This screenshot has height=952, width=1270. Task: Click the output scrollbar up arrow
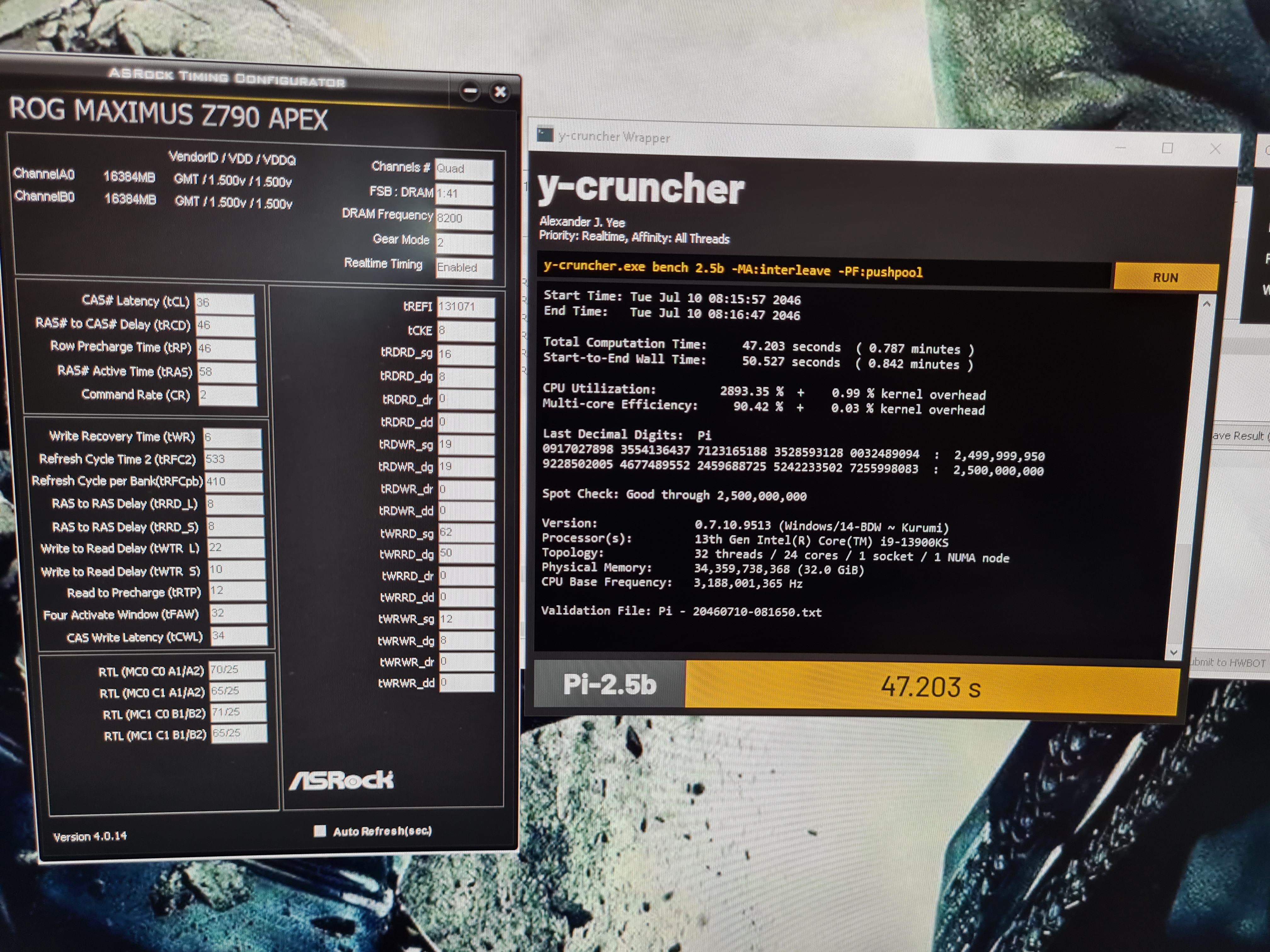pos(1206,303)
